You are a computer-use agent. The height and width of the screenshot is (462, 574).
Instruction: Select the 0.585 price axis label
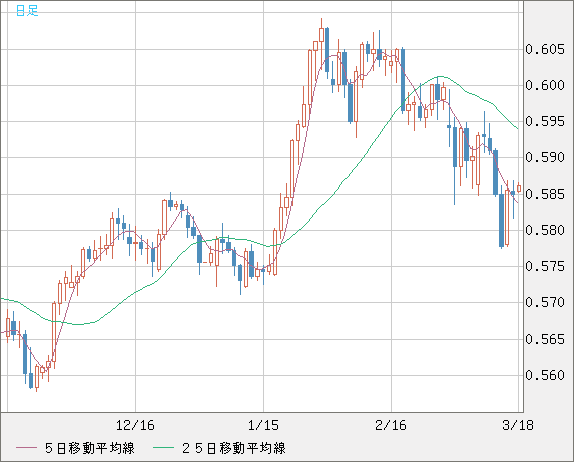pos(545,194)
